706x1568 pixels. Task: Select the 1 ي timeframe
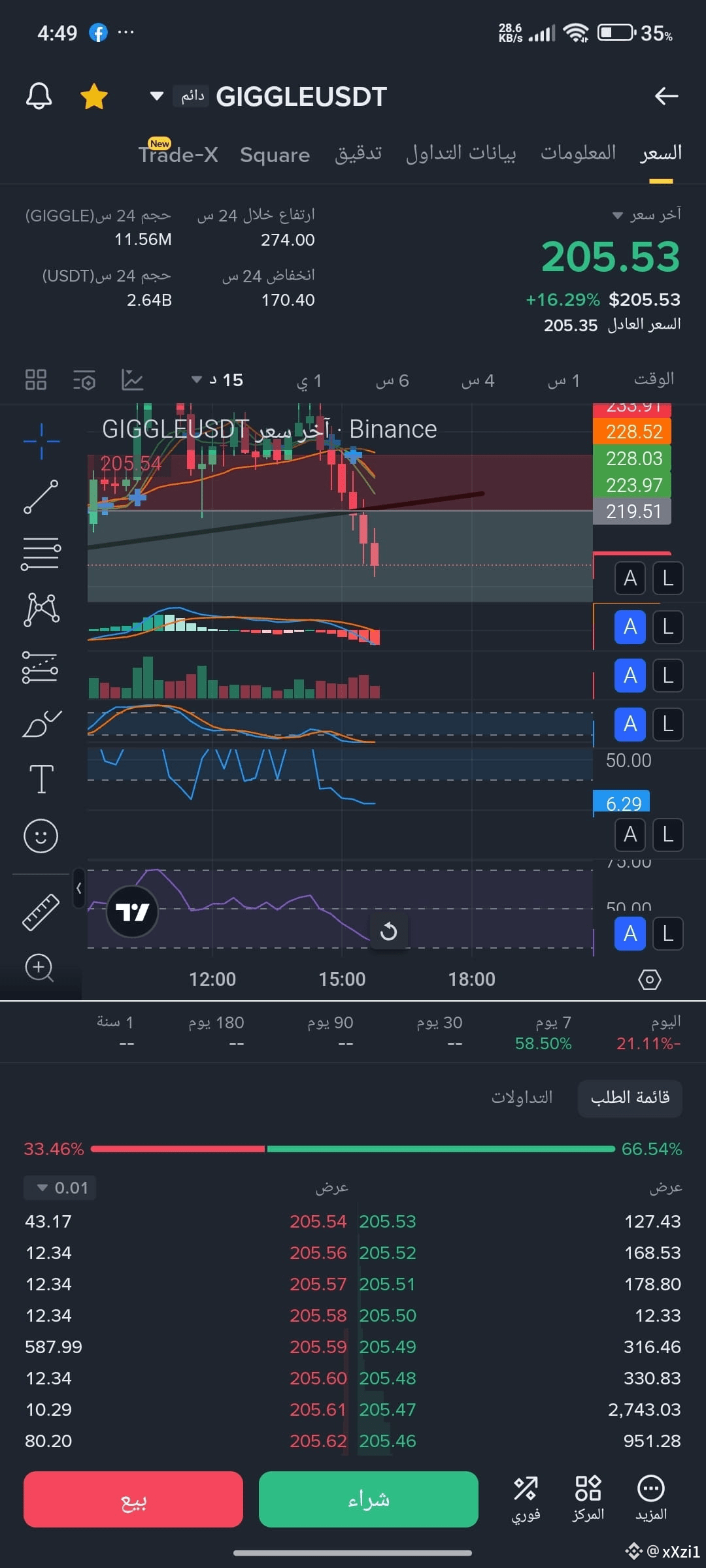tap(309, 380)
